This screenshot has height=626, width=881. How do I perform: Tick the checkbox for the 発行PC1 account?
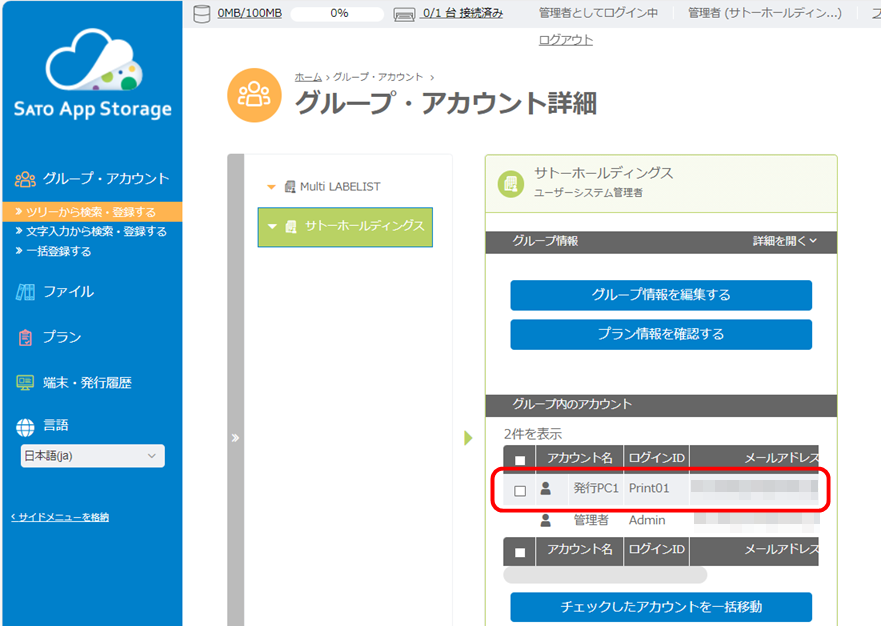pos(520,491)
